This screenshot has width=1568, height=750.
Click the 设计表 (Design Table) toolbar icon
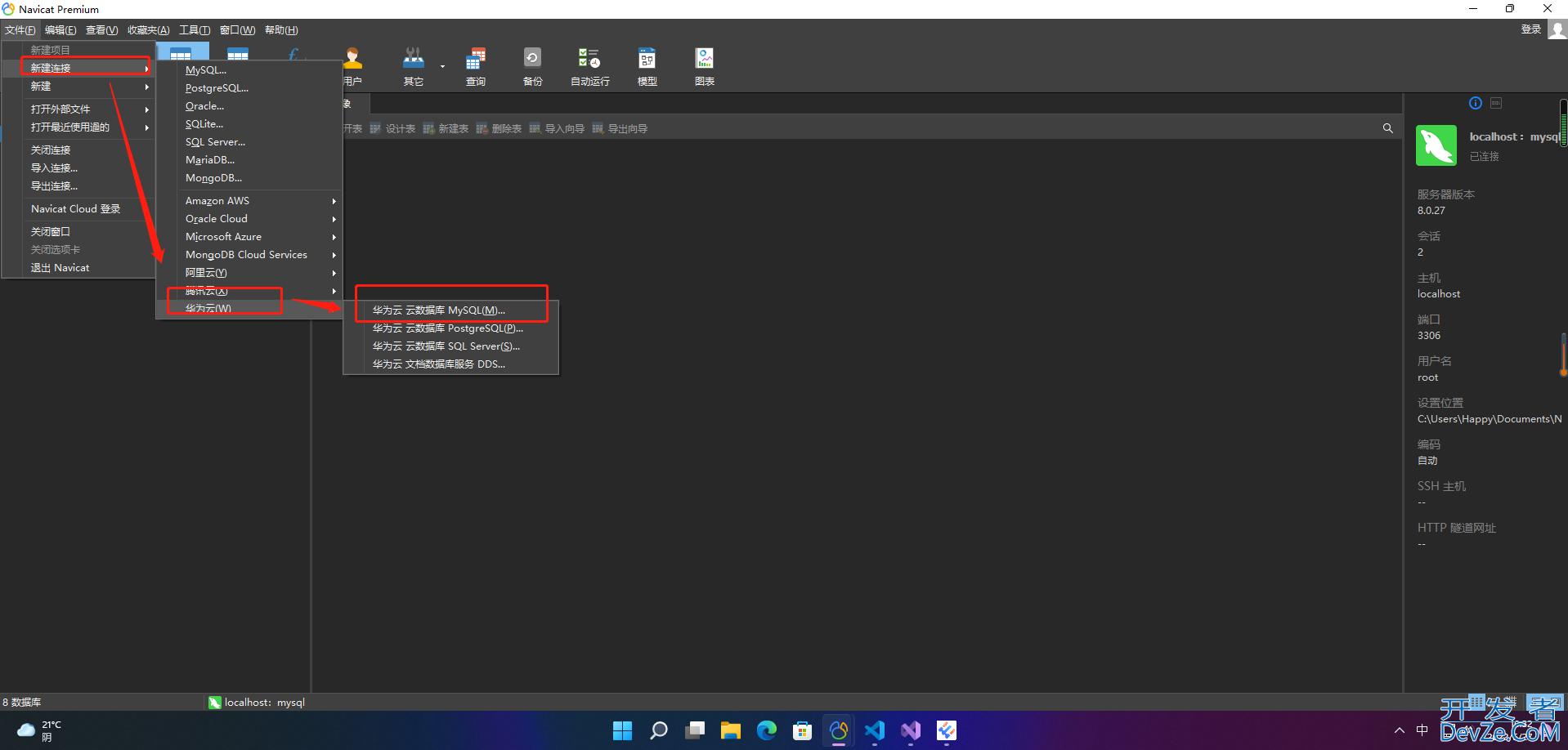392,128
